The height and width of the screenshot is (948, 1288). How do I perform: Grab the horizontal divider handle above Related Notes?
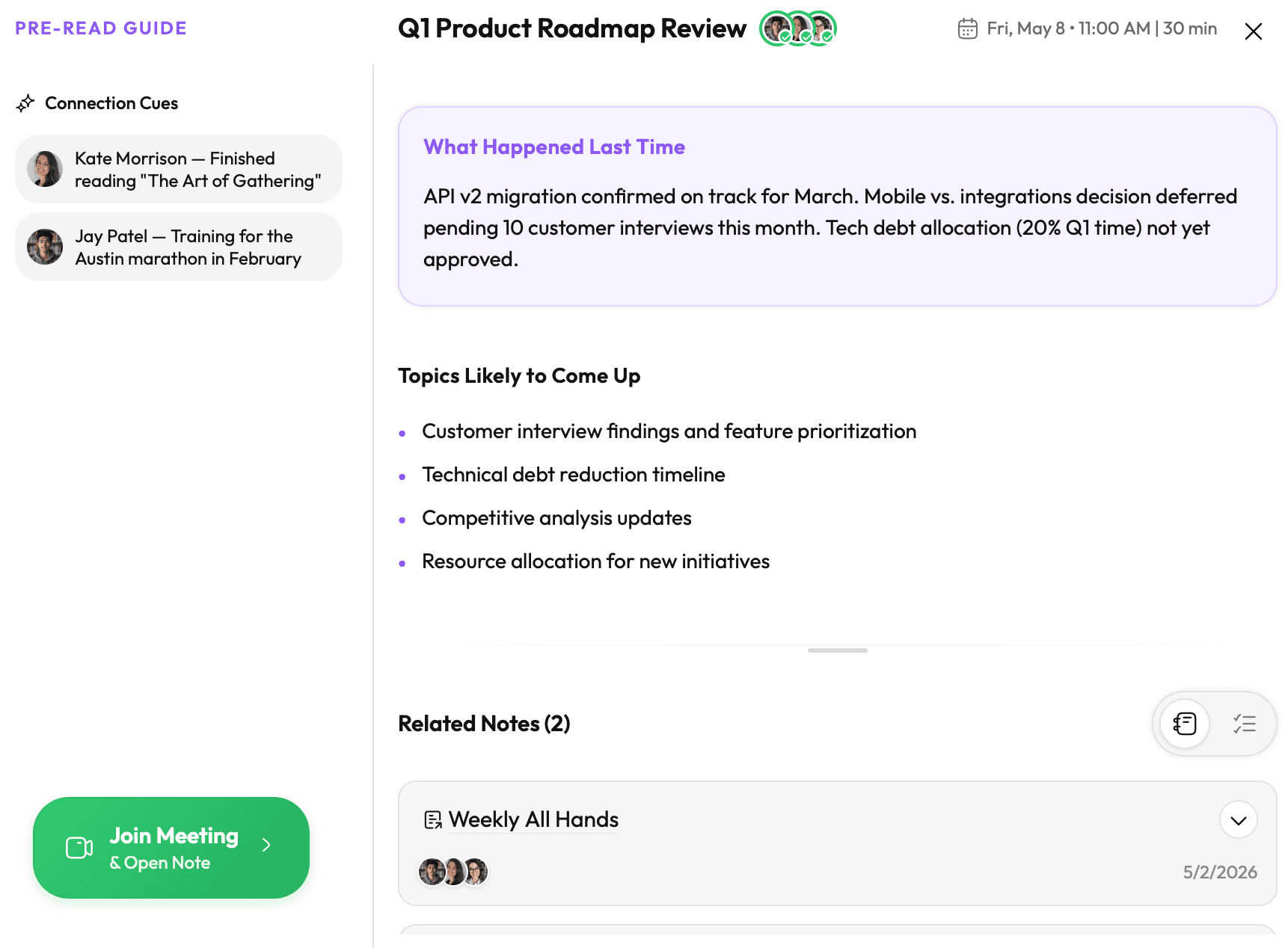[x=837, y=650]
